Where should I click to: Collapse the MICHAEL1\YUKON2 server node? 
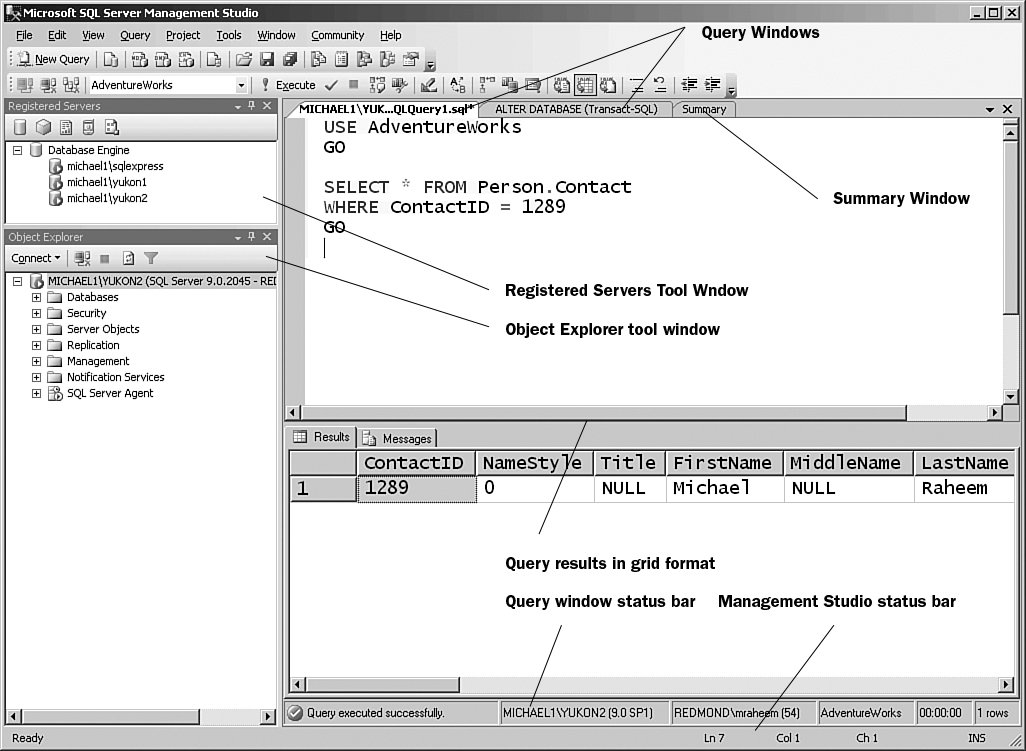click(18, 281)
